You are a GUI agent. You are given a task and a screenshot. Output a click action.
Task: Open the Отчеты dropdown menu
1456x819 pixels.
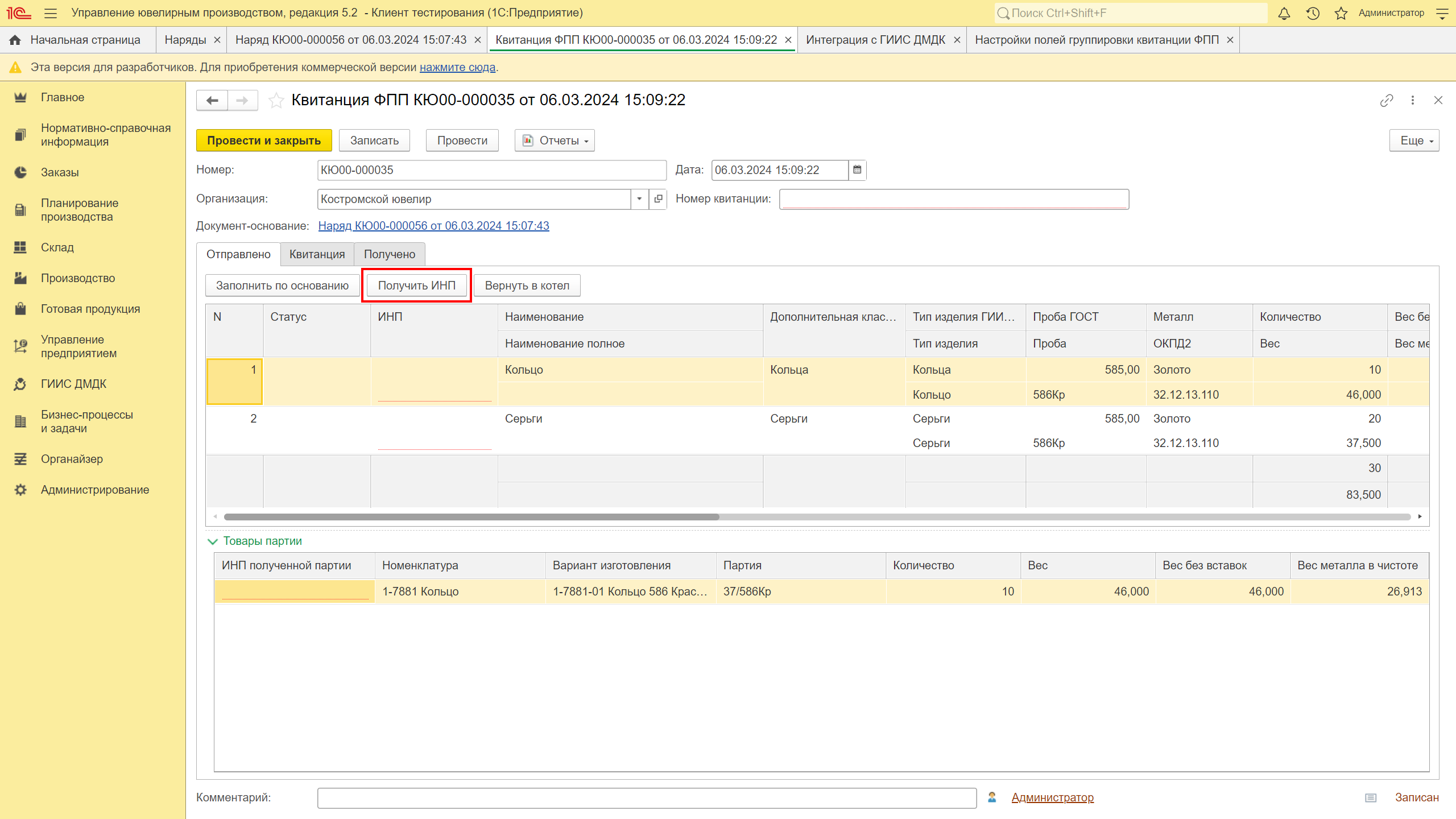[555, 140]
